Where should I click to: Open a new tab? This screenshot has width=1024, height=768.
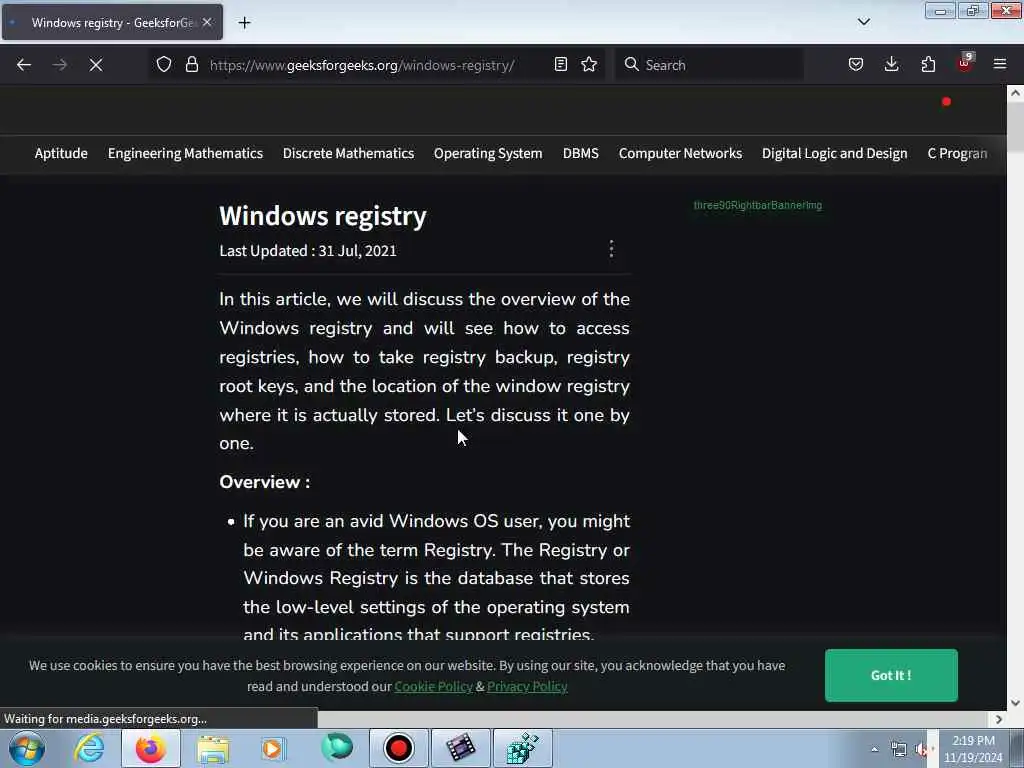pos(244,23)
